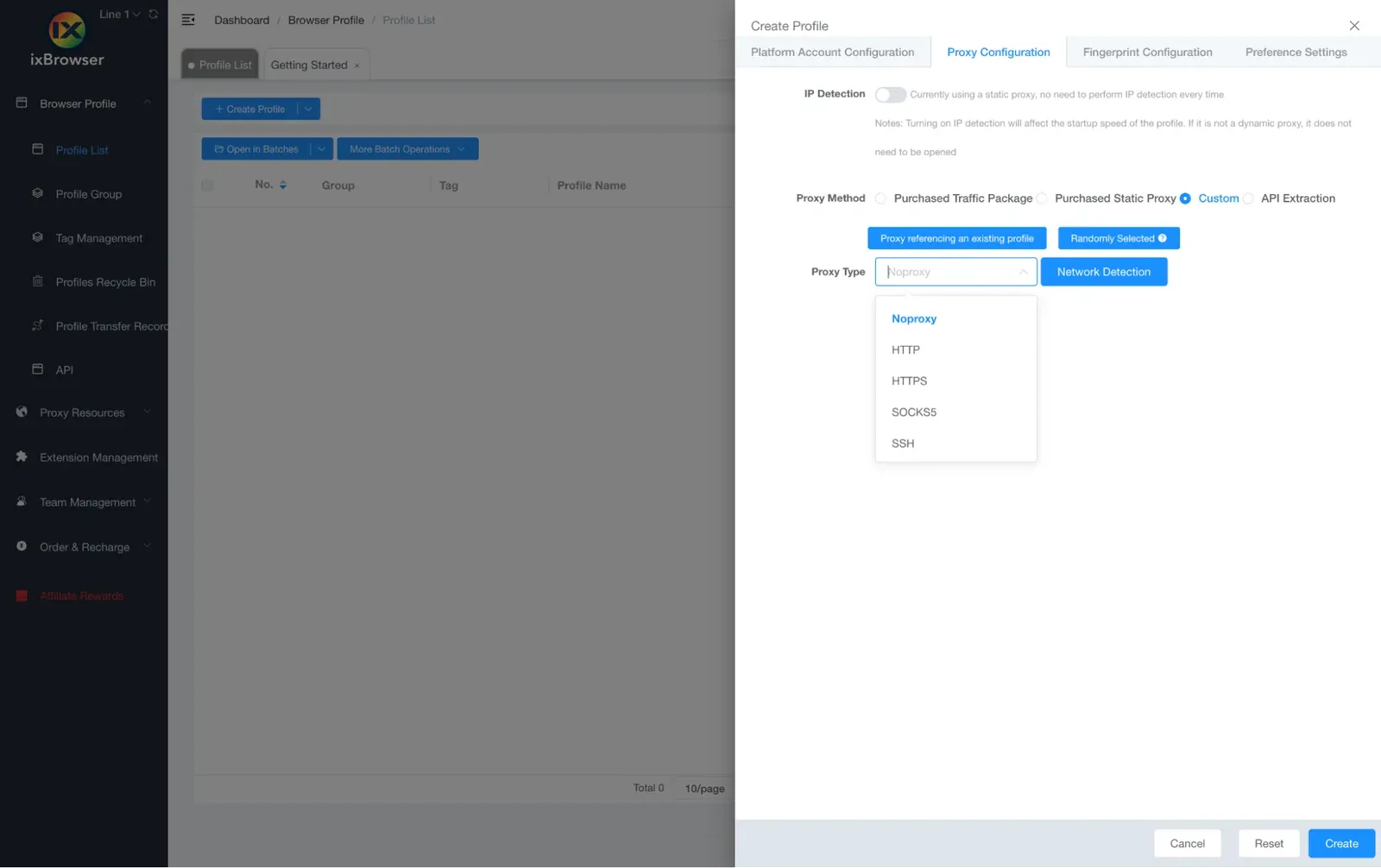
Task: Sort by the No. column arrows
Action: (282, 186)
